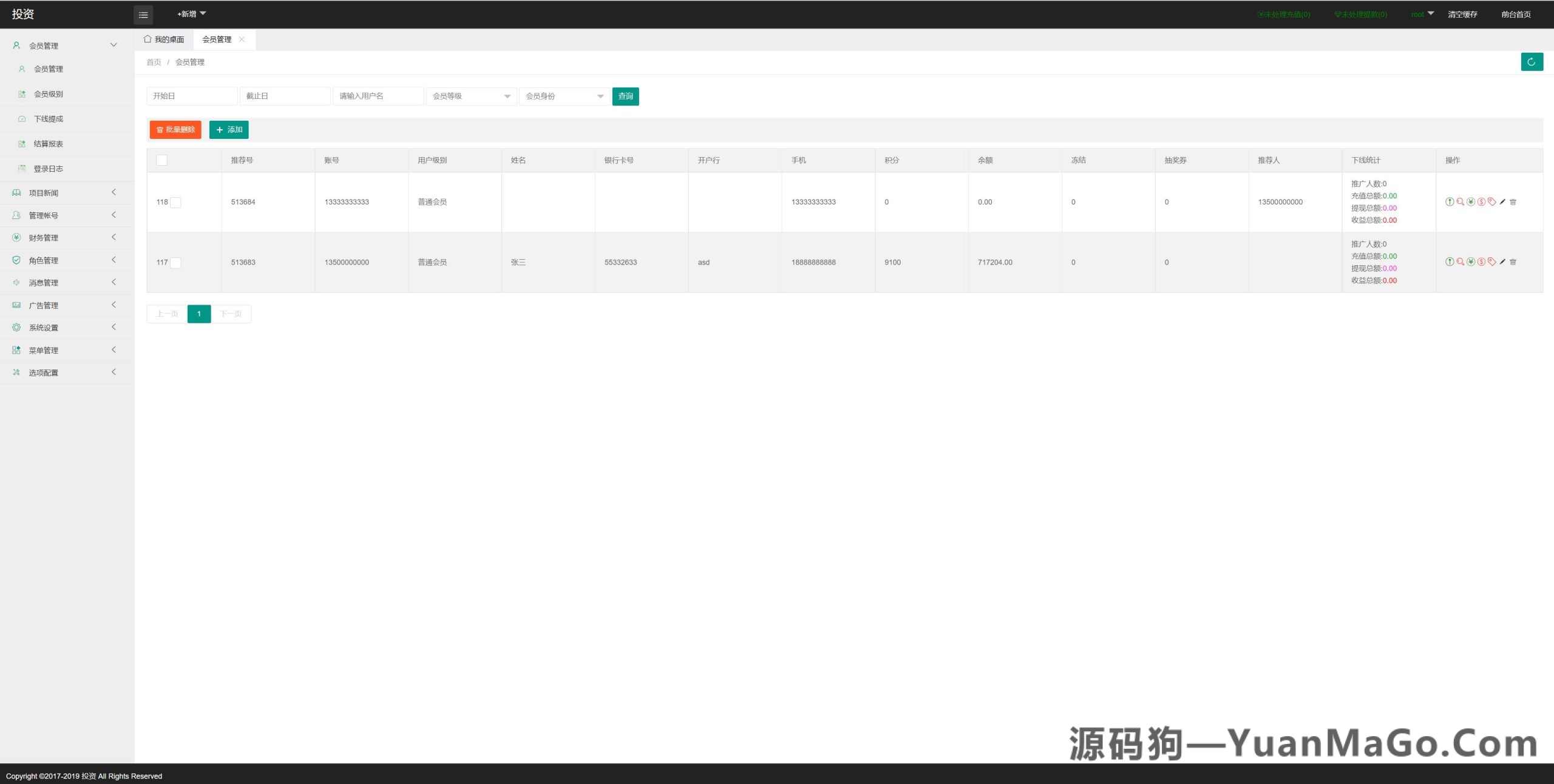Check the checkbox for member row 117

point(176,263)
